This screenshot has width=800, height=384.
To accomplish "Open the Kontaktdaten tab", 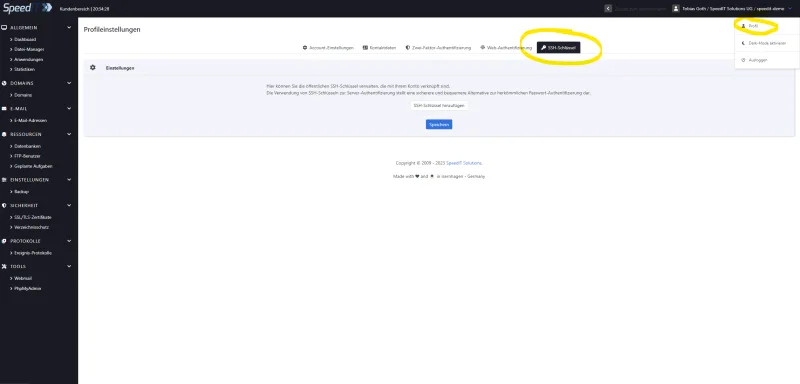I will point(379,47).
